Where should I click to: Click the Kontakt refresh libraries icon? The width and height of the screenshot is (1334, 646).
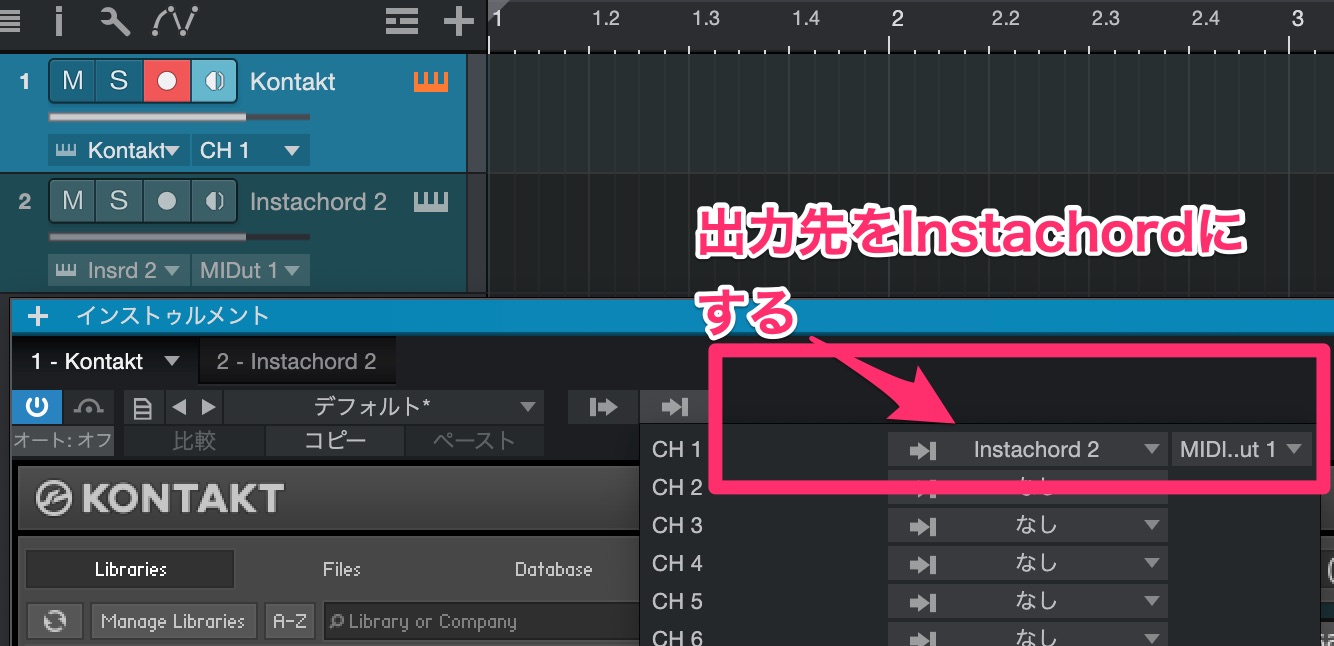55,621
